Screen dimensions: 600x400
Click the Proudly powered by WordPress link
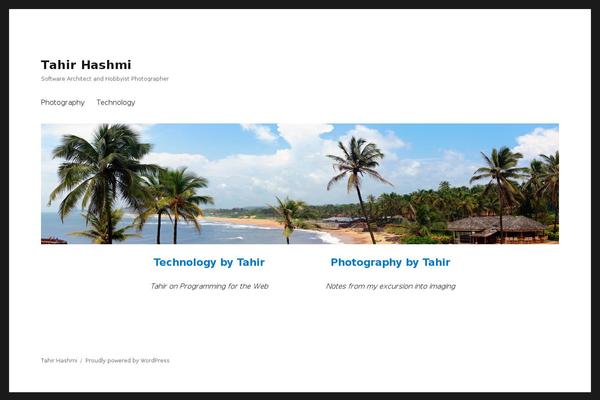[x=127, y=360]
